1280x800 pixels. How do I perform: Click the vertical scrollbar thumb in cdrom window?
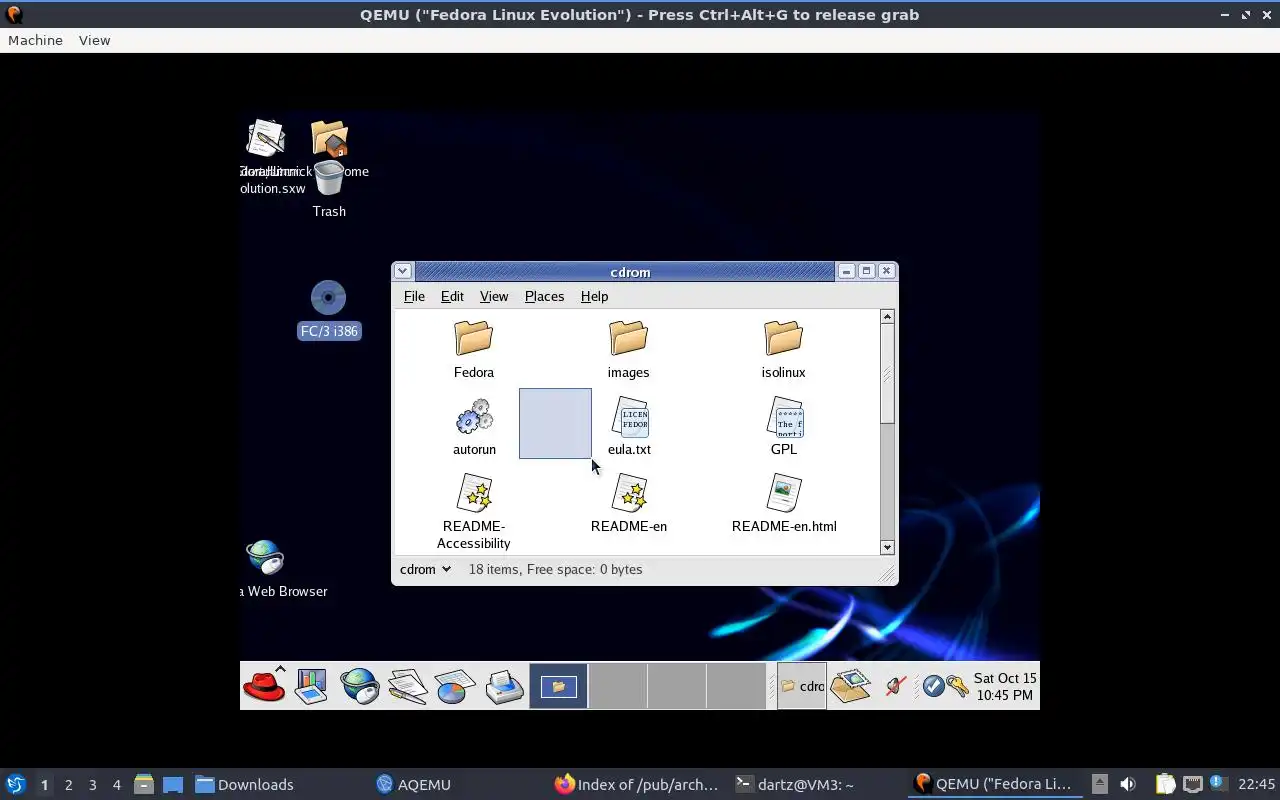(x=887, y=373)
